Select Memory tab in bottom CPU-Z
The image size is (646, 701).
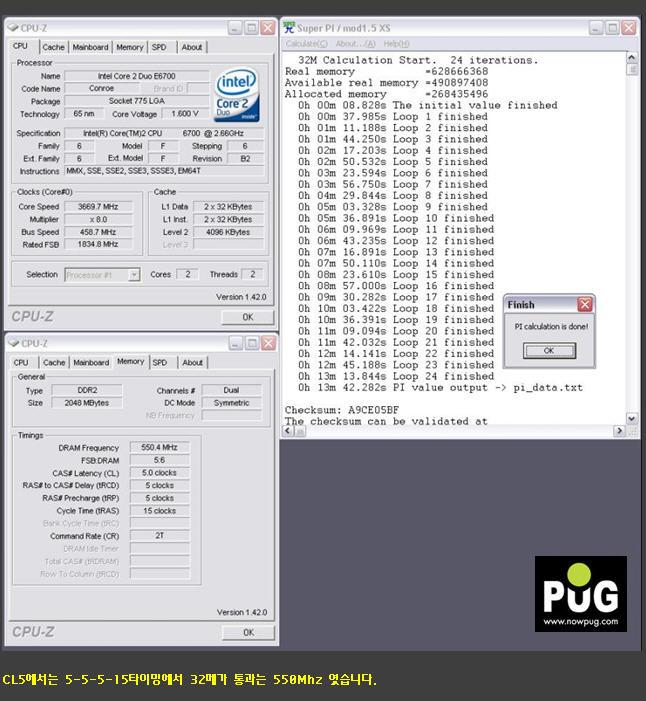131,361
